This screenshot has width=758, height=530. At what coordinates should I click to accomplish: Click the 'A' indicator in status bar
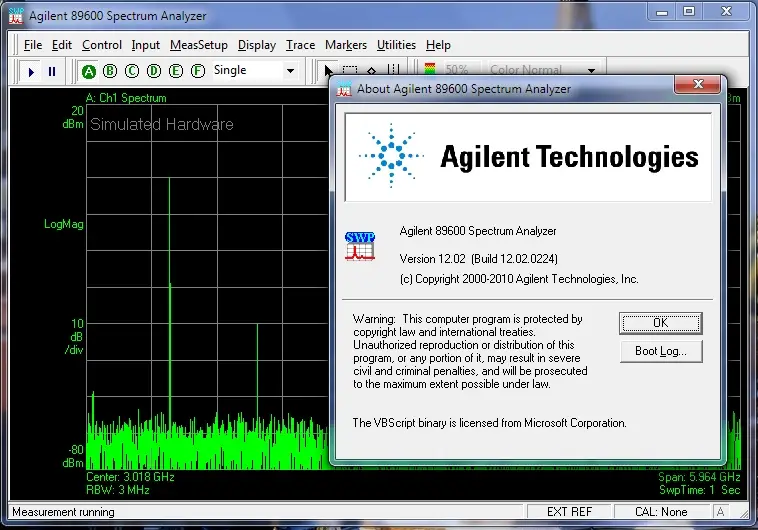coord(720,512)
